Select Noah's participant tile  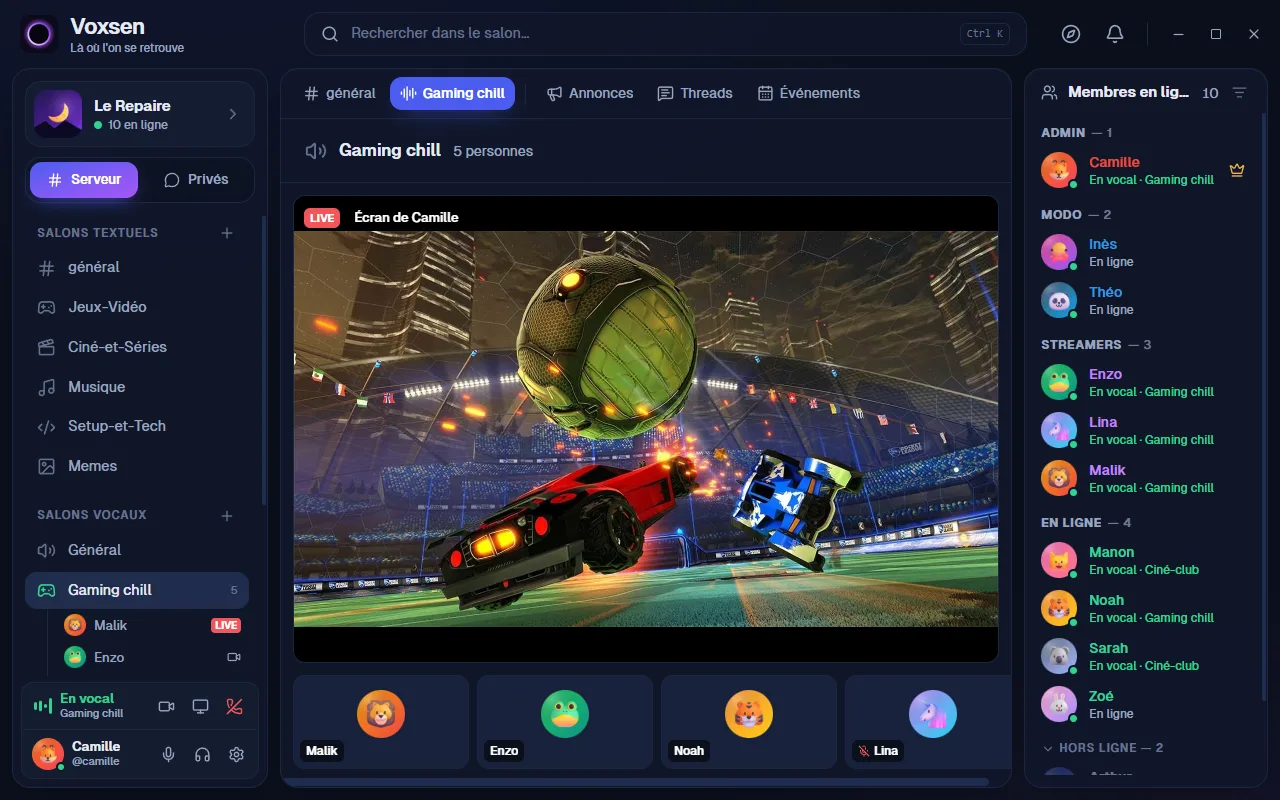(x=749, y=721)
